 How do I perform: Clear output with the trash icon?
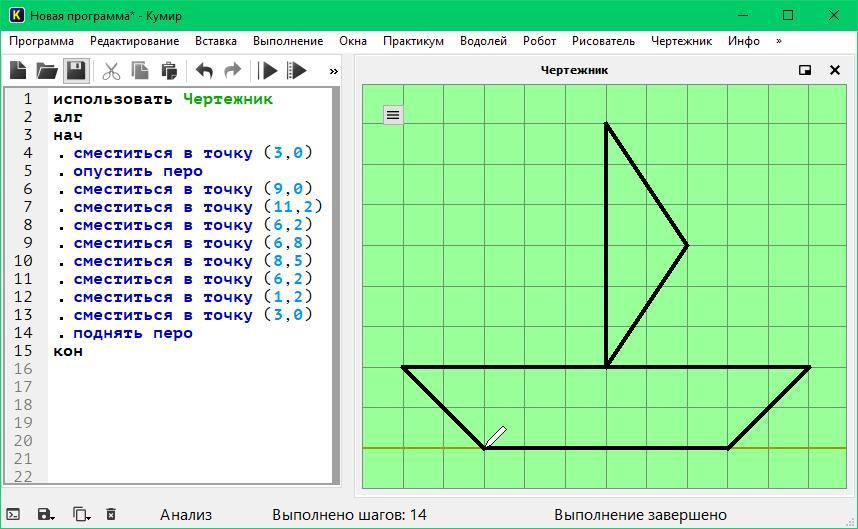point(111,514)
